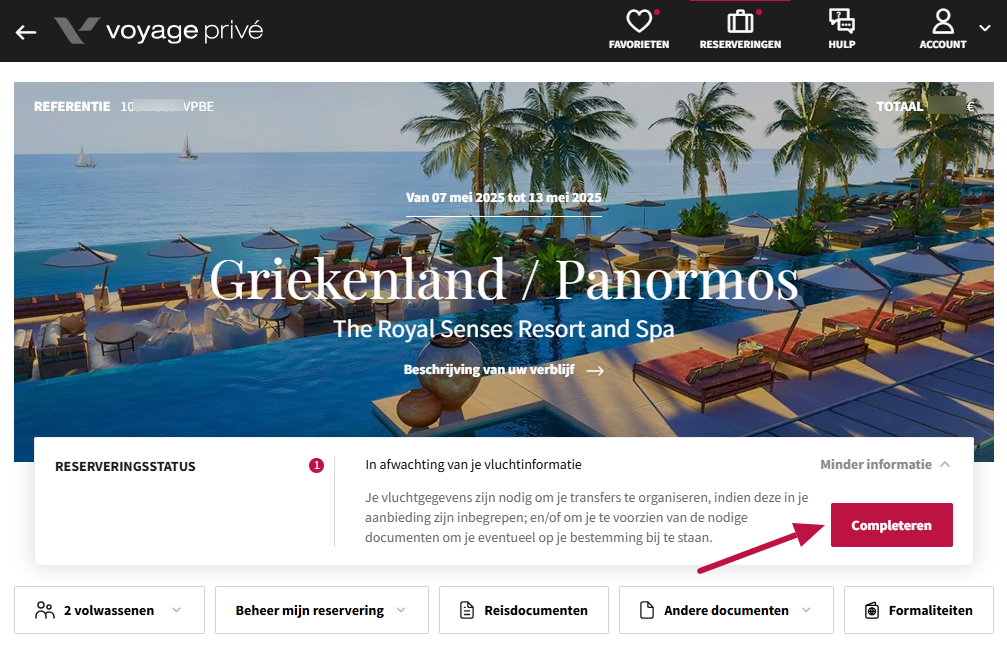Collapse details via Minder informatie

click(885, 464)
